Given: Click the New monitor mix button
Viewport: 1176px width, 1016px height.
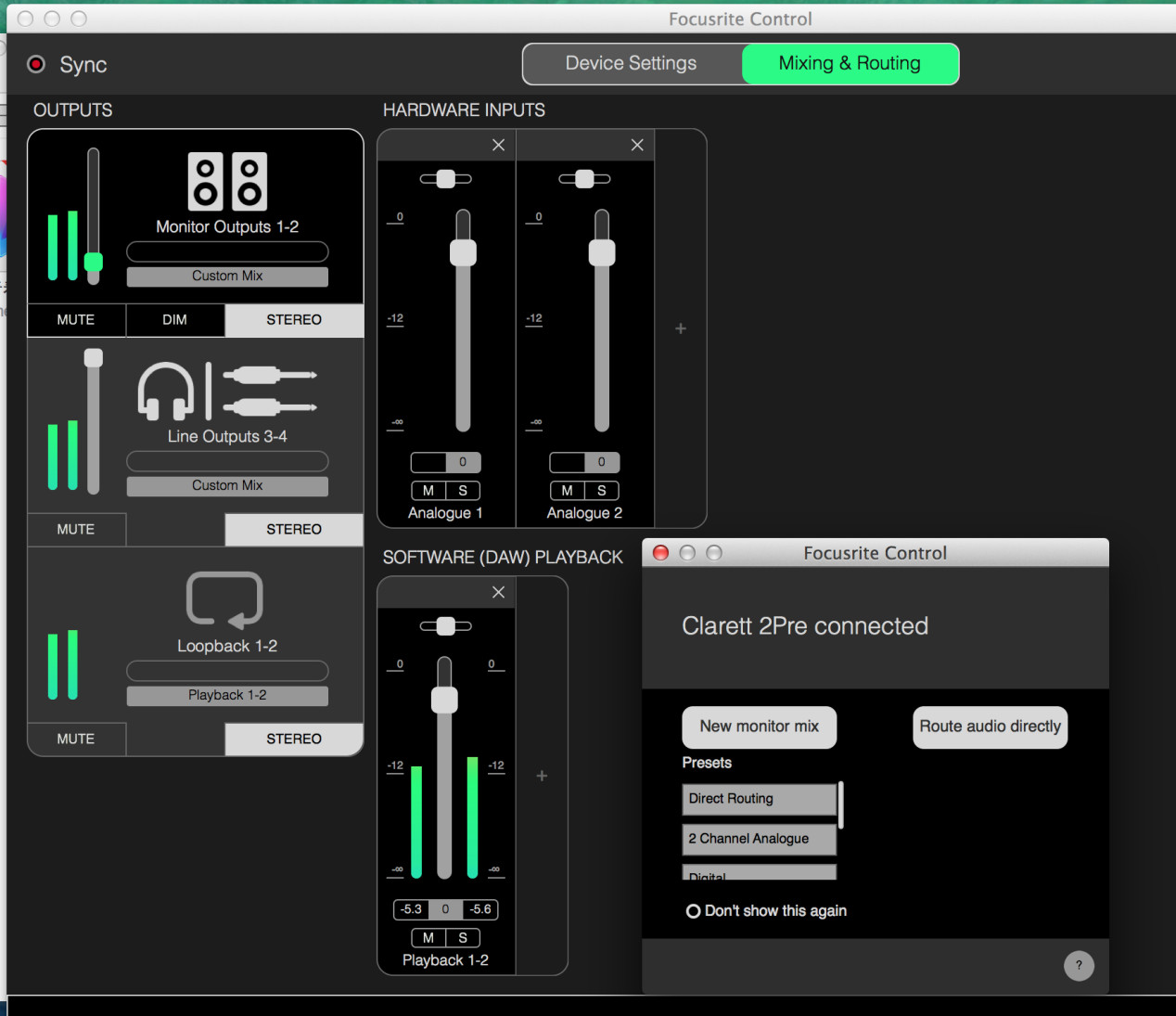Looking at the screenshot, I should point(759,727).
